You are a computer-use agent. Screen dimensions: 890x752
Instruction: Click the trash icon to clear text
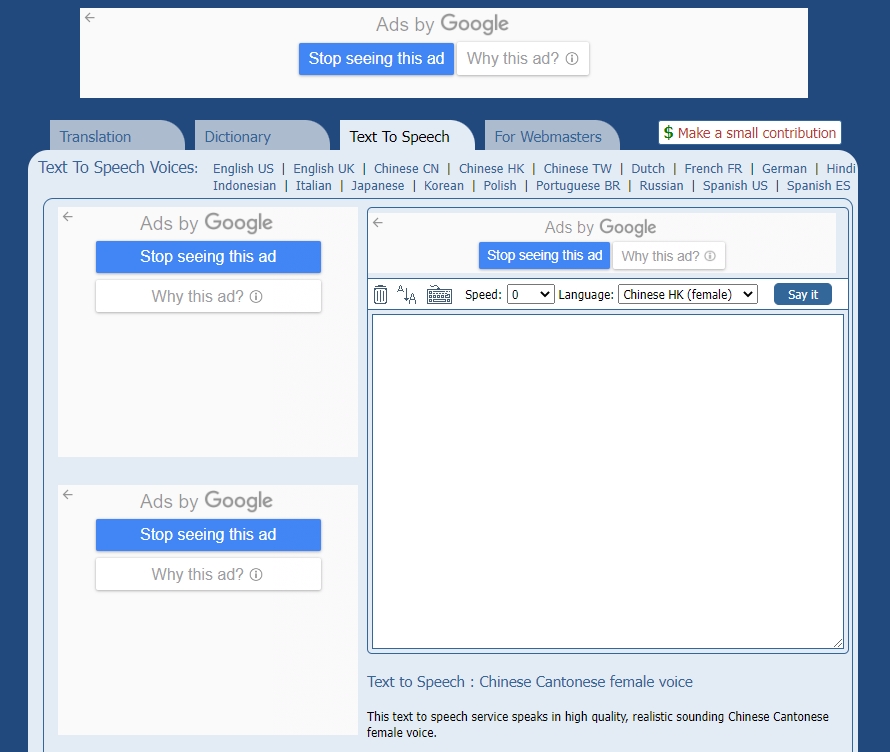(x=380, y=295)
